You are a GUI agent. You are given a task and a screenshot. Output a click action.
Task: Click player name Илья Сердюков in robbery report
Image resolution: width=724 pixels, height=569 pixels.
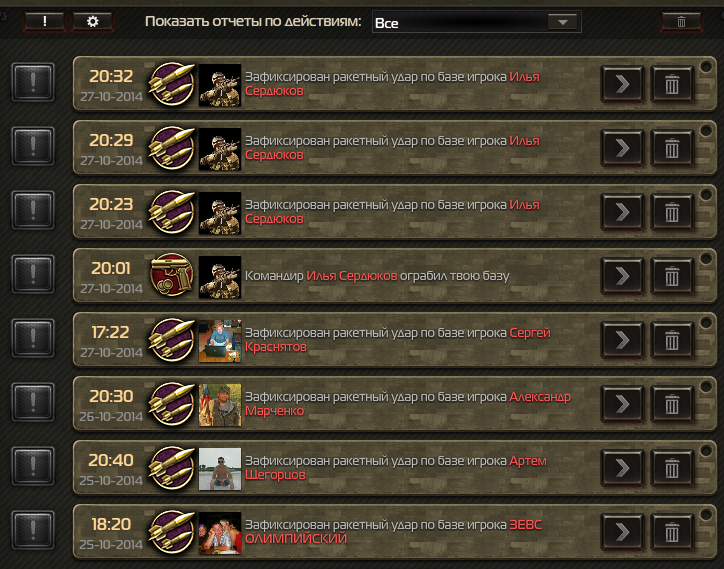click(352, 276)
